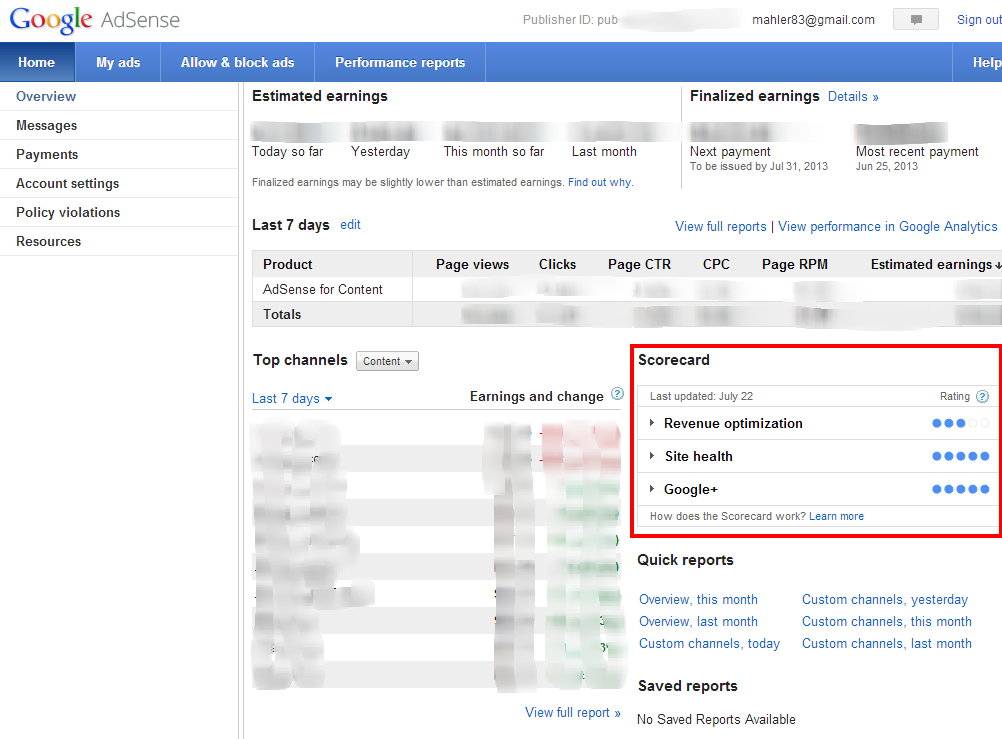Click the Sign out link

pos(978,20)
